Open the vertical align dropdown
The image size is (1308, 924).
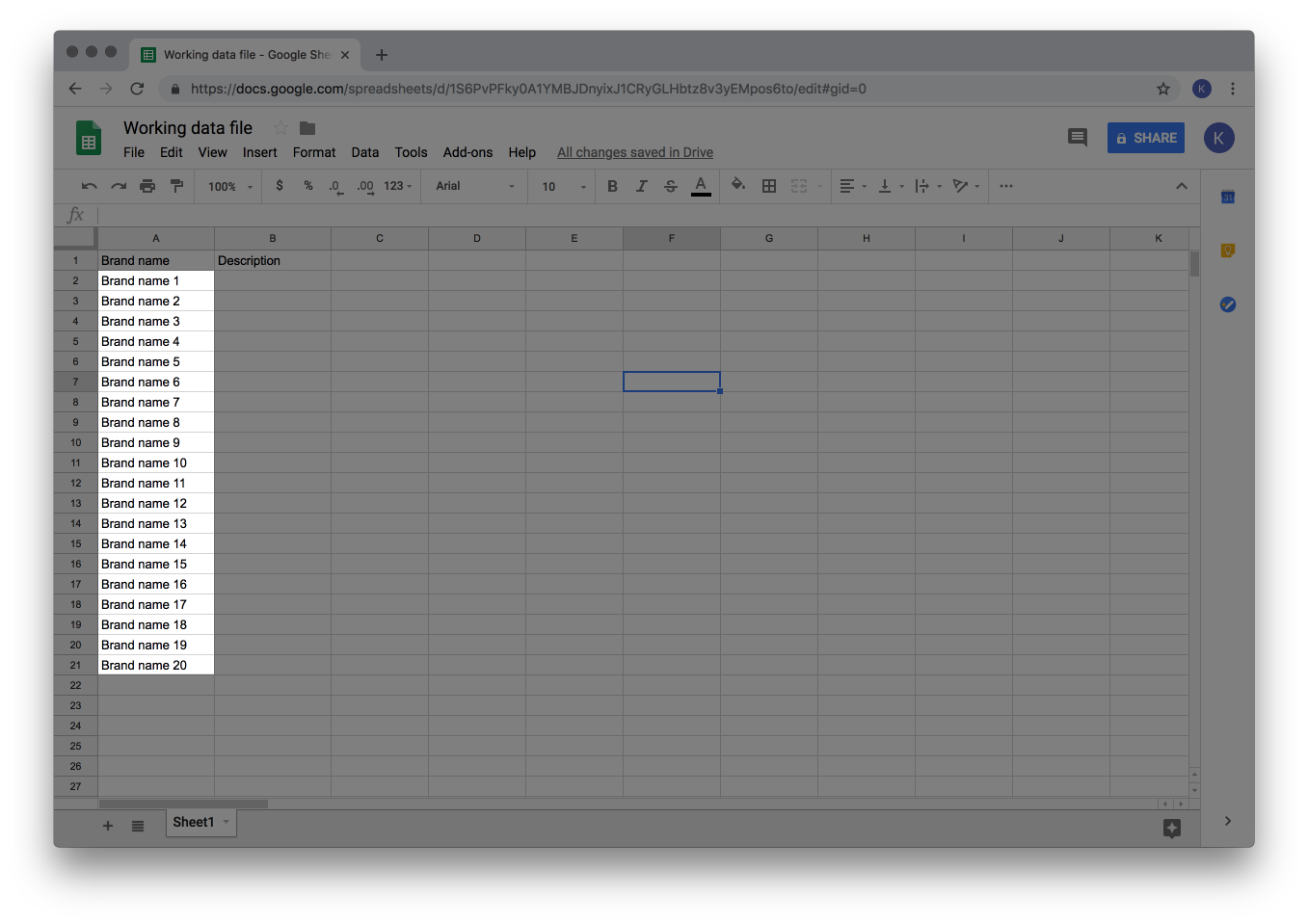click(892, 186)
